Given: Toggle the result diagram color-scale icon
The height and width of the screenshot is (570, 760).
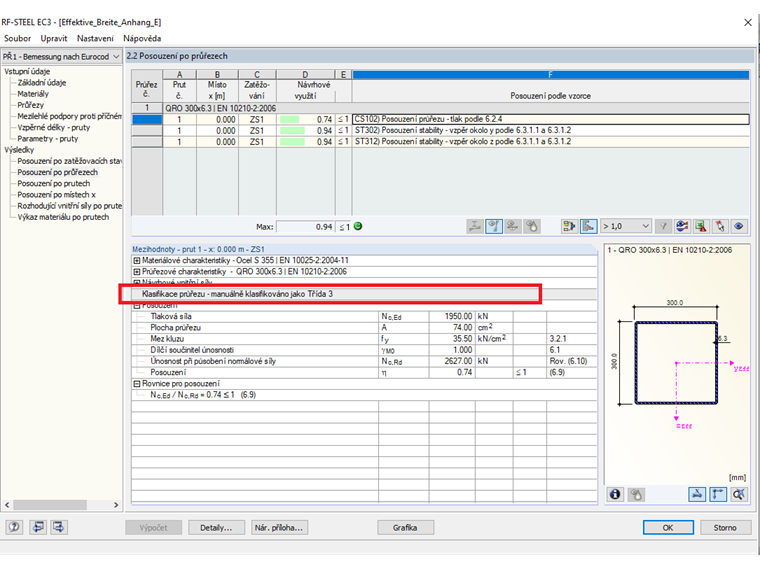Looking at the screenshot, I should pos(588,226).
